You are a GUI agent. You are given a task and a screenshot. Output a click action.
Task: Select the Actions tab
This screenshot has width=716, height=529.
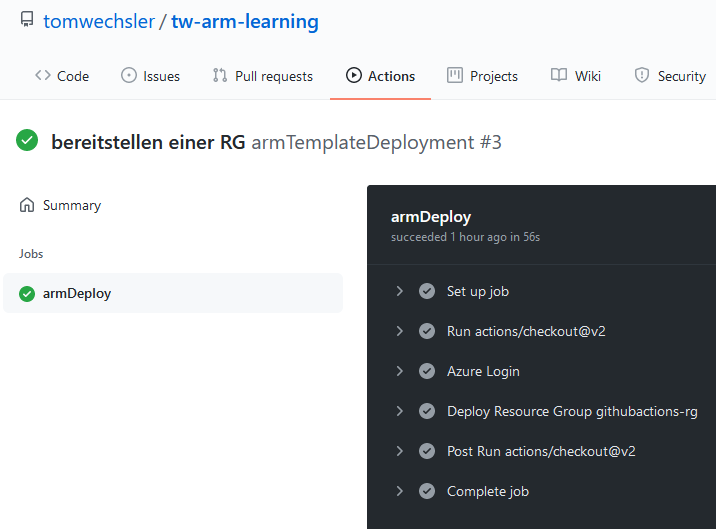coord(380,76)
